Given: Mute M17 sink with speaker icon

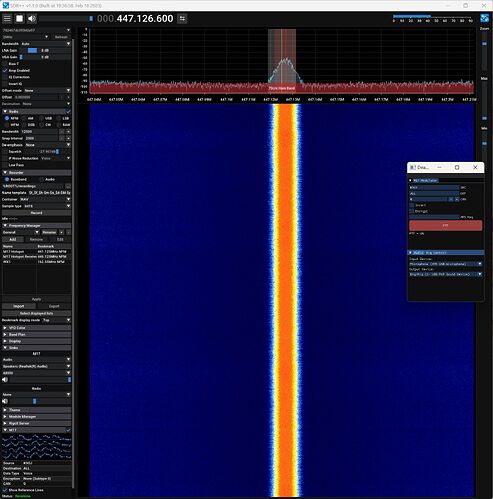Looking at the screenshot, I should 5,380.
